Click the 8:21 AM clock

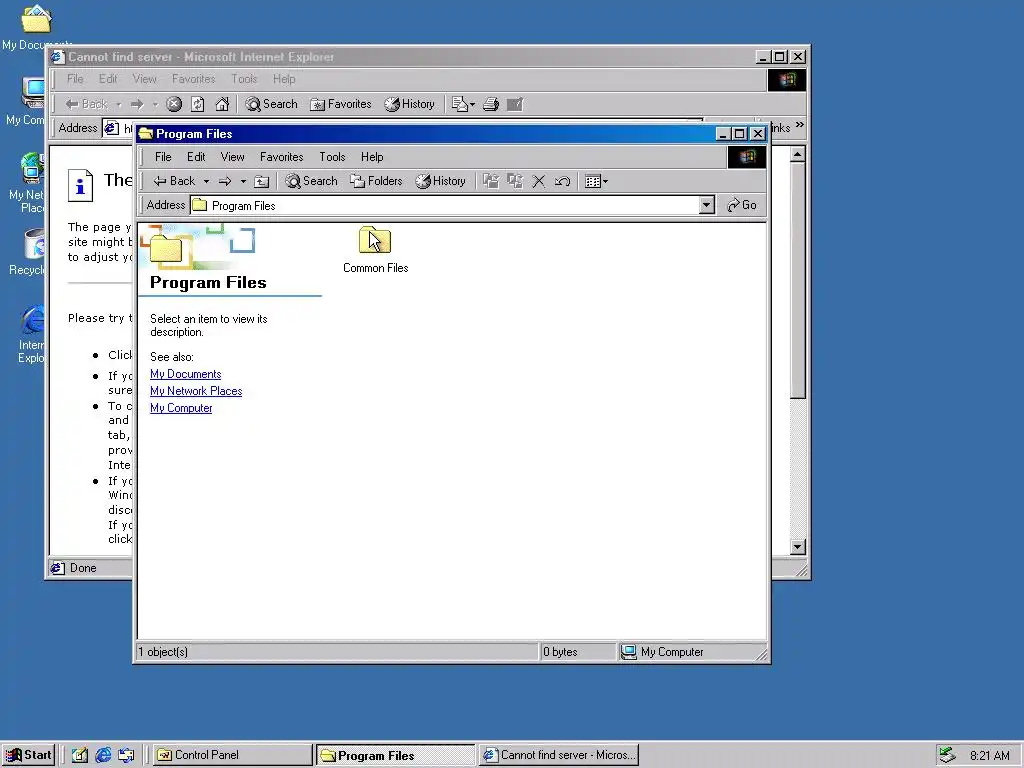coord(989,756)
